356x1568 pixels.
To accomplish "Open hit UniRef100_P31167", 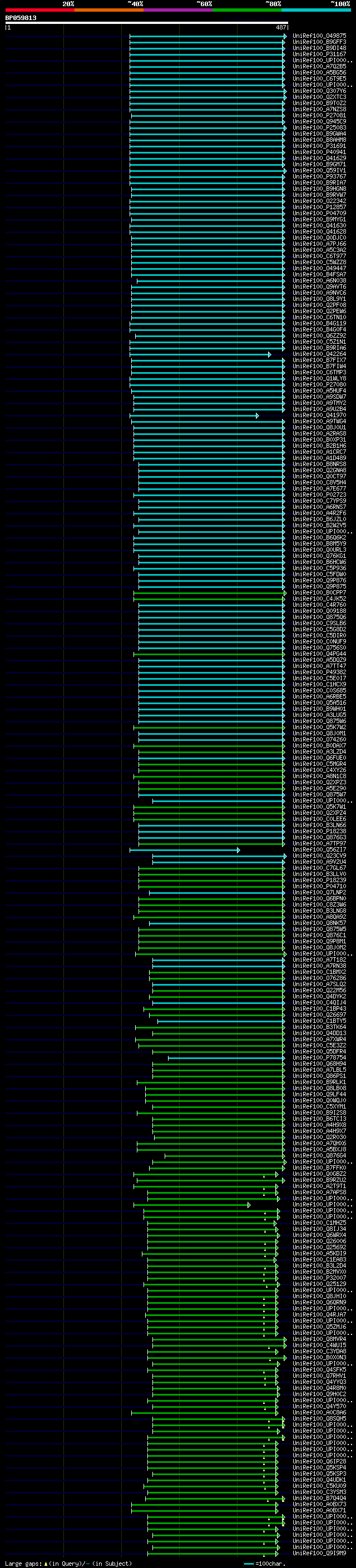I will (319, 54).
